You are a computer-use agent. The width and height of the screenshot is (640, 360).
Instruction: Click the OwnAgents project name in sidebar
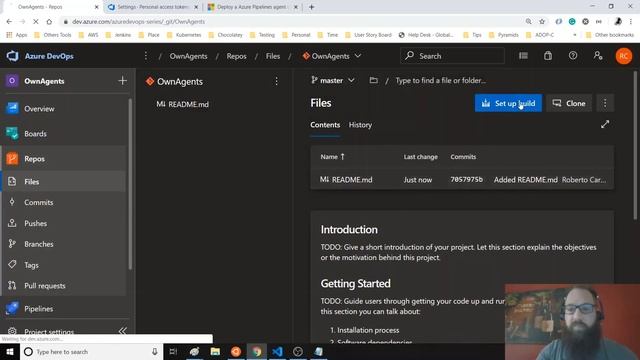tap(44, 81)
